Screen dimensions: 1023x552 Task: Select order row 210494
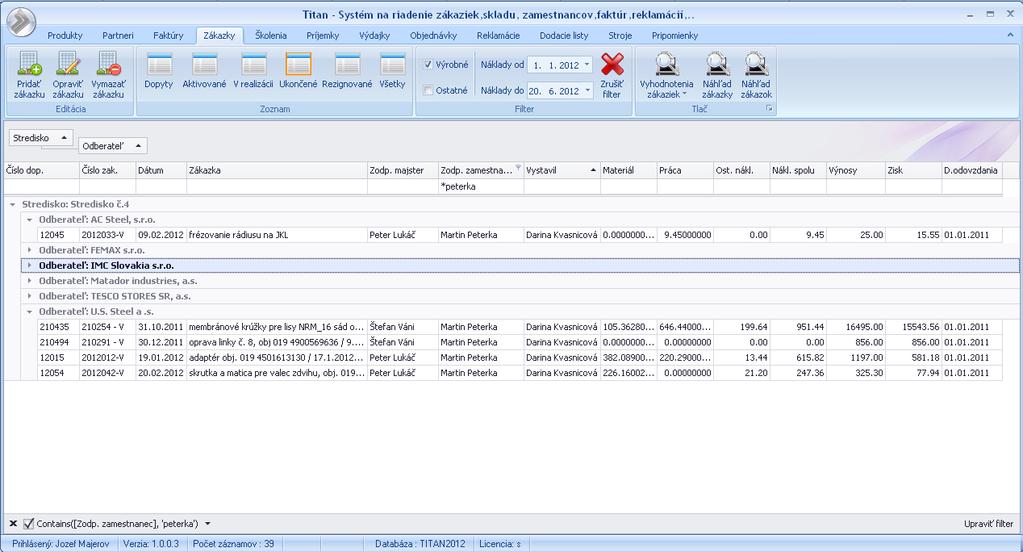(519, 342)
